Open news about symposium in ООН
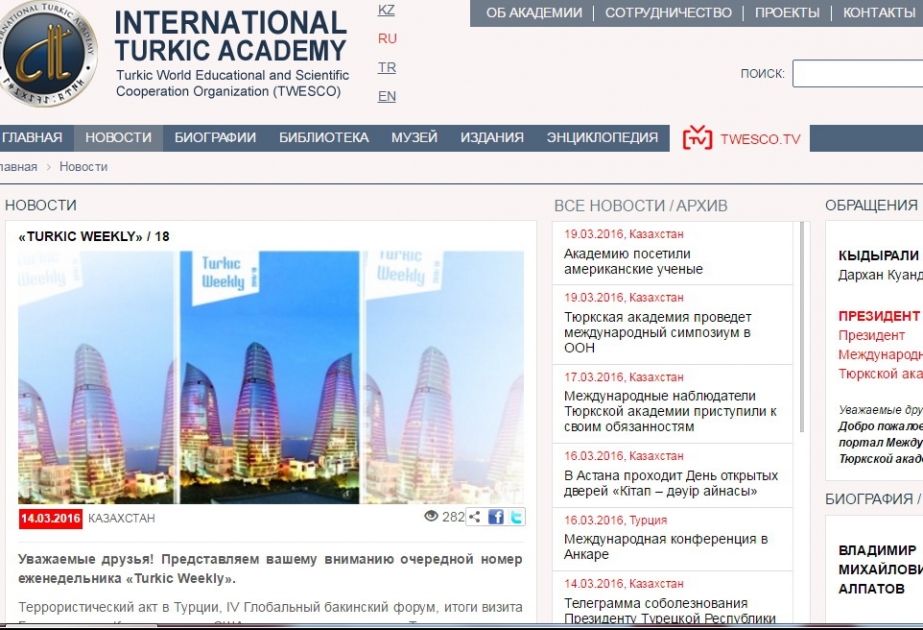This screenshot has height=630, width=923. (658, 333)
